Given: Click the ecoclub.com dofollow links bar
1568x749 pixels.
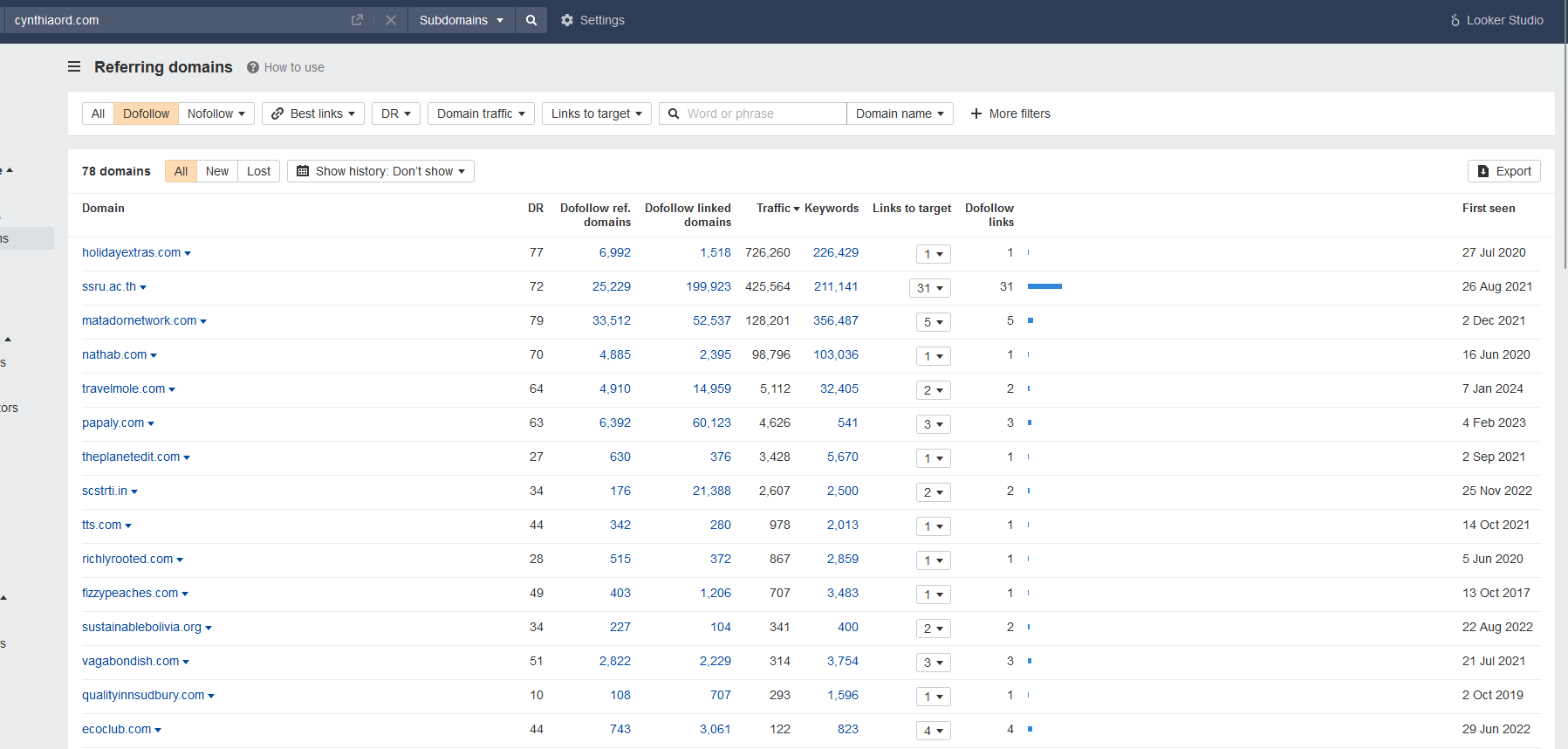Looking at the screenshot, I should pyautogui.click(x=1030, y=729).
